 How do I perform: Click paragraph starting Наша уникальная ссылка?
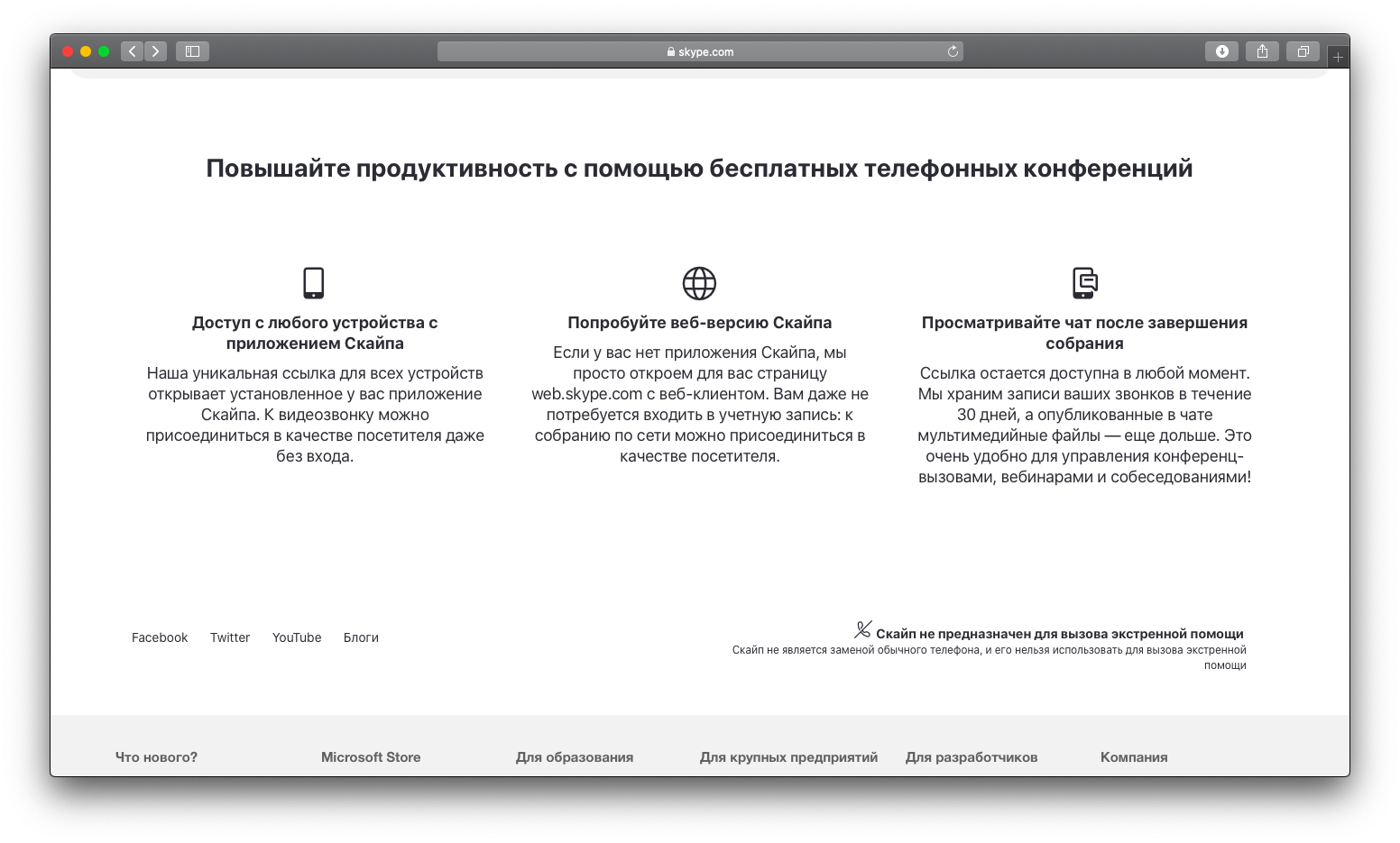click(315, 415)
